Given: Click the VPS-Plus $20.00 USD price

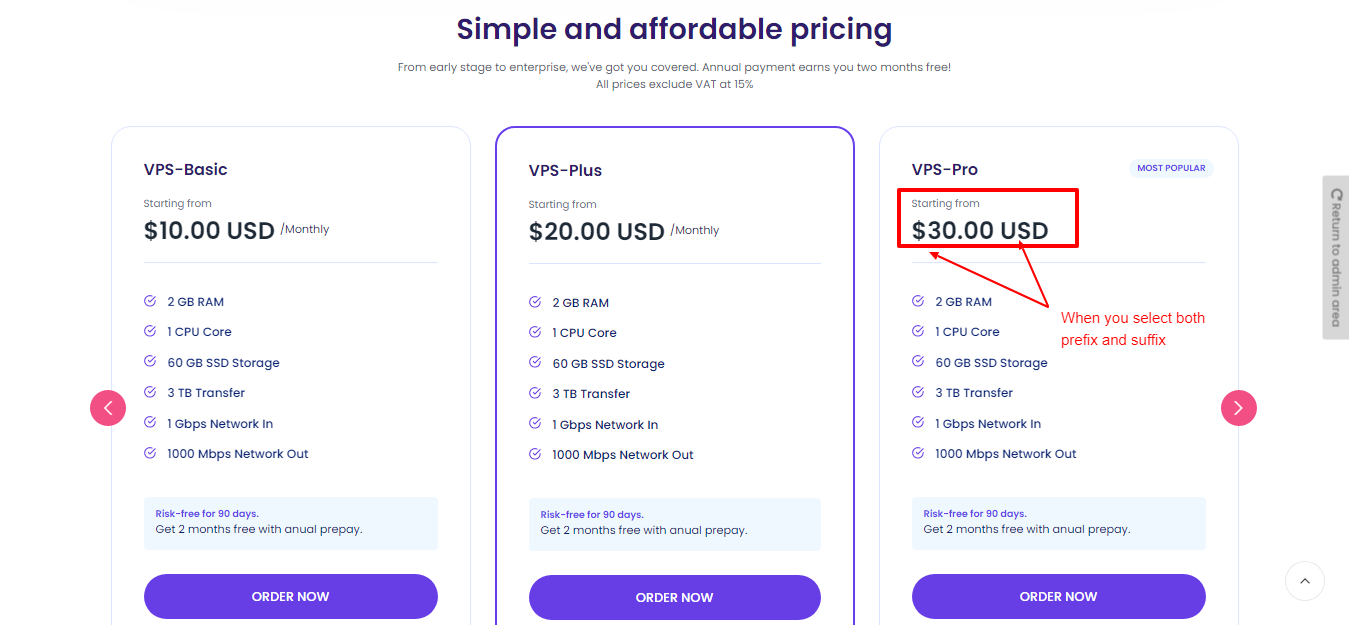Looking at the screenshot, I should tap(596, 232).
